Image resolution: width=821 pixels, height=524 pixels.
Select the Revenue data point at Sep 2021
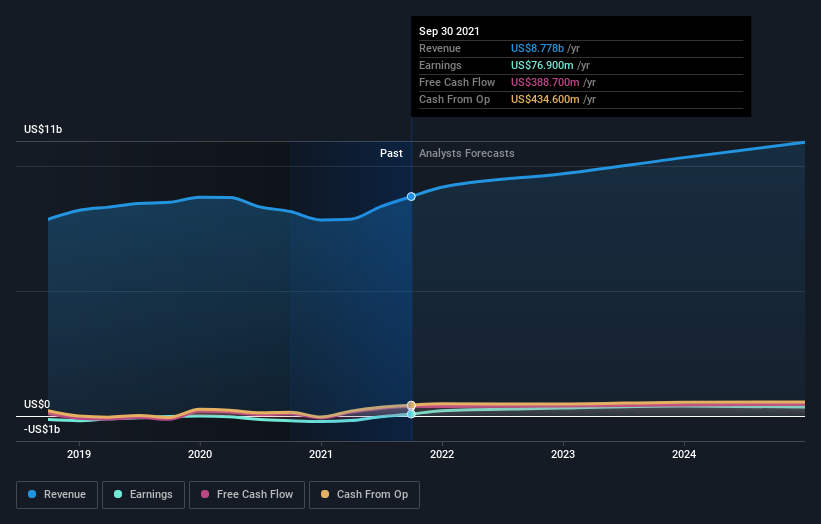pyautogui.click(x=411, y=196)
